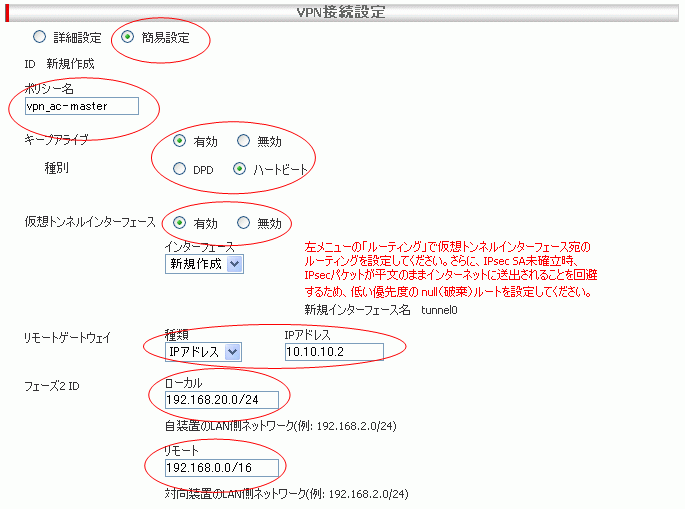This screenshot has height=509, width=685.
Task: Click the ポリシー名 field containing vpn_ac-master
Action: click(x=80, y=106)
